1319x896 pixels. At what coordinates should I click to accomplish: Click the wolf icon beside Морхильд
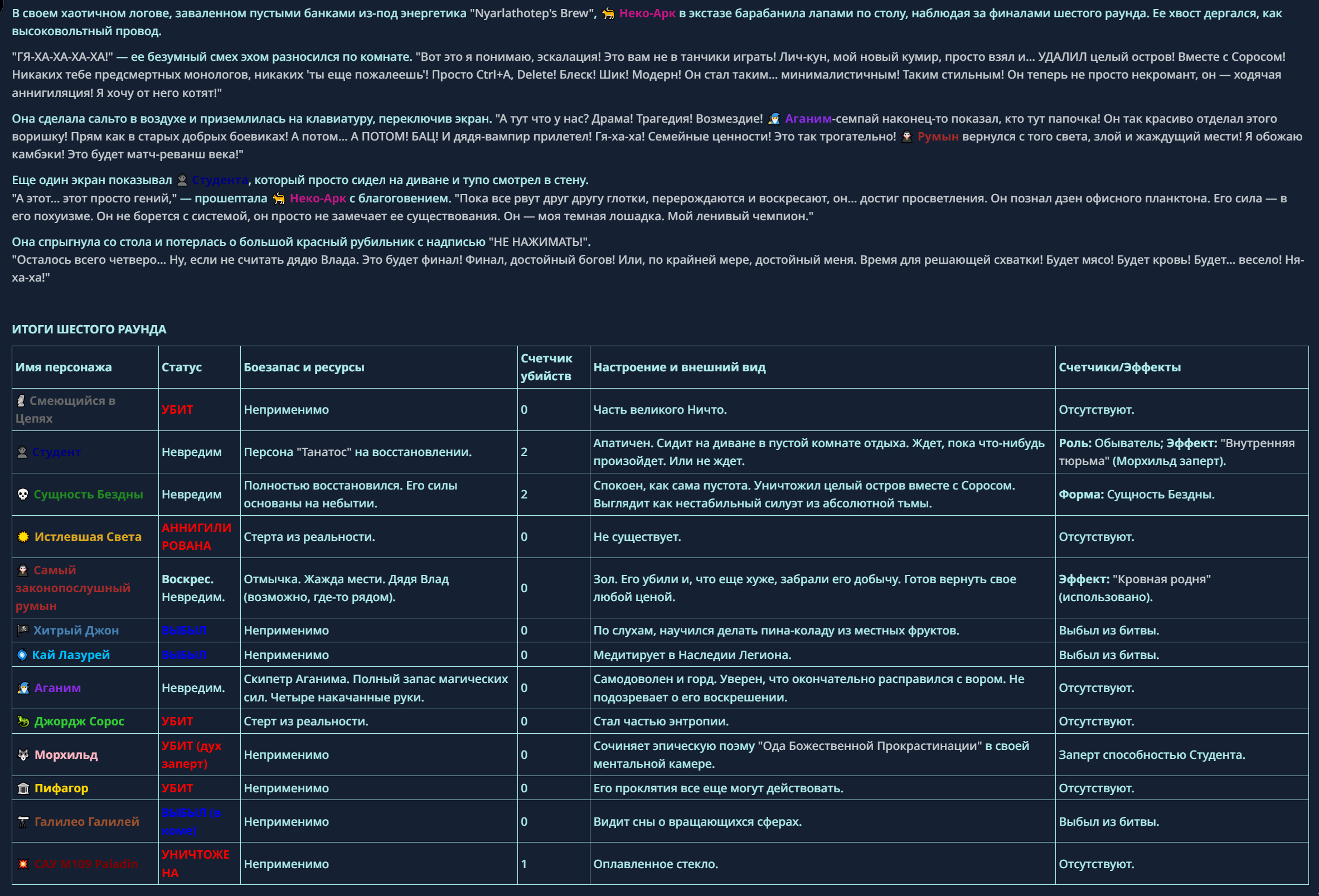pos(23,754)
